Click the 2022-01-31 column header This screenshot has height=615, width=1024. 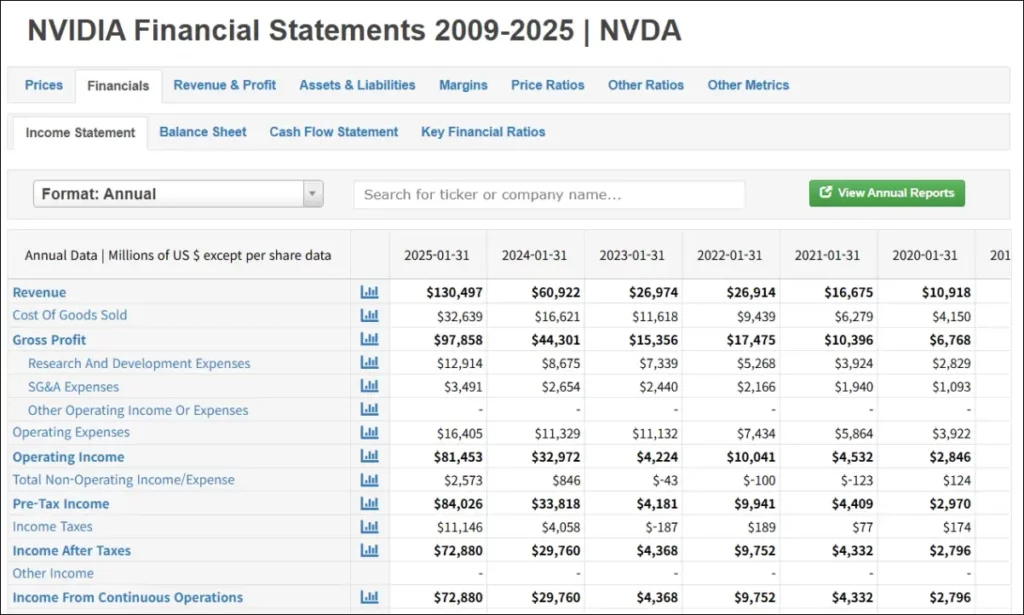[x=729, y=255]
